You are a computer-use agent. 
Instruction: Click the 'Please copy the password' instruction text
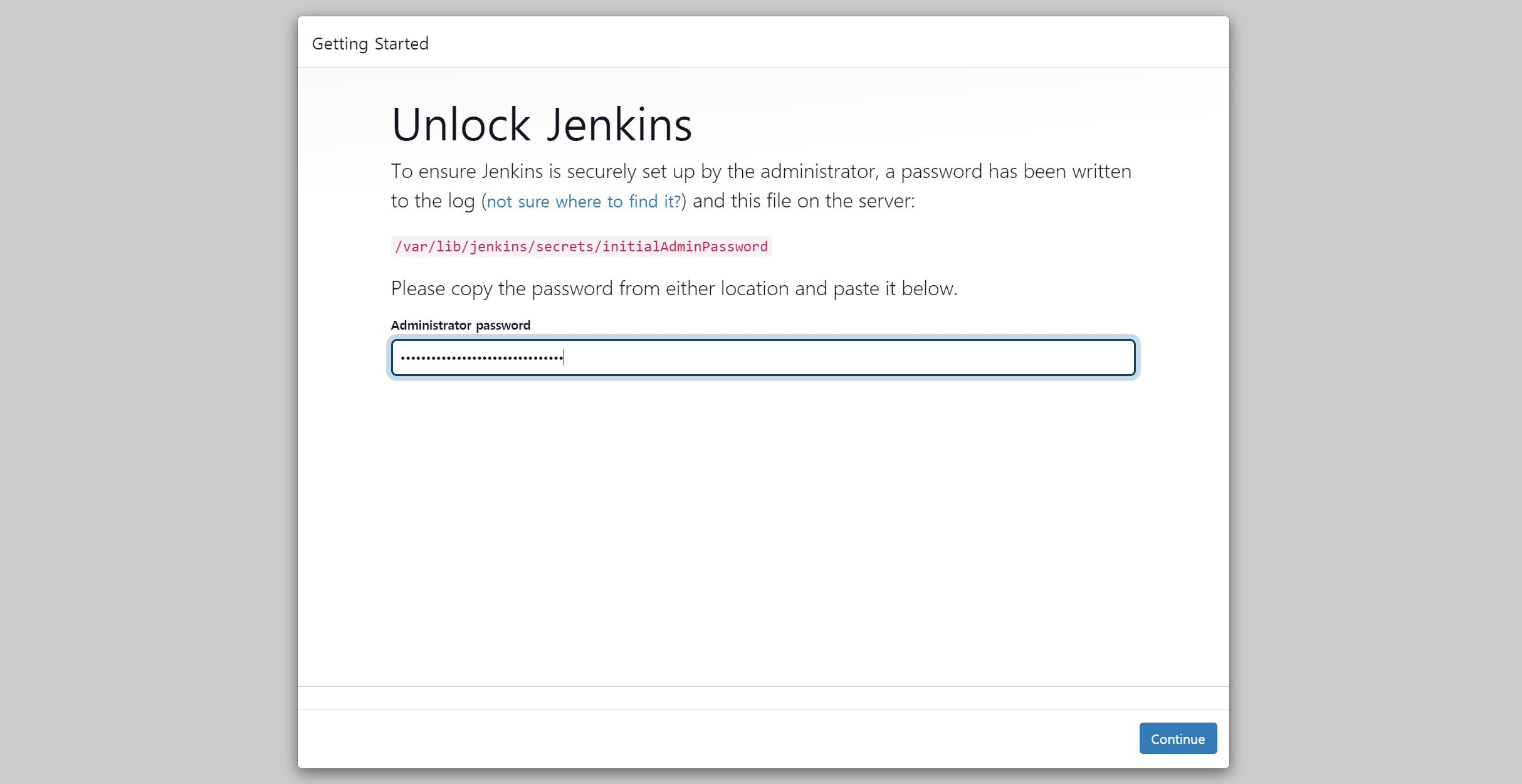pyautogui.click(x=673, y=288)
